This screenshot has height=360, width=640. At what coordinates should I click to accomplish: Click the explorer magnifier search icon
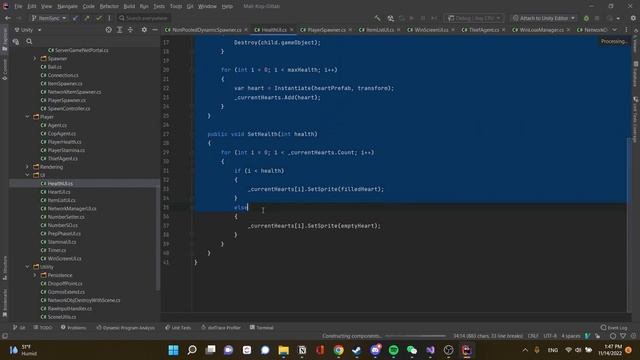click(29, 41)
